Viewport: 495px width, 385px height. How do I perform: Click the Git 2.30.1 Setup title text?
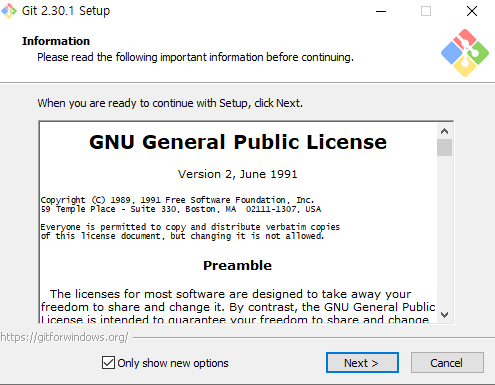tap(66, 11)
